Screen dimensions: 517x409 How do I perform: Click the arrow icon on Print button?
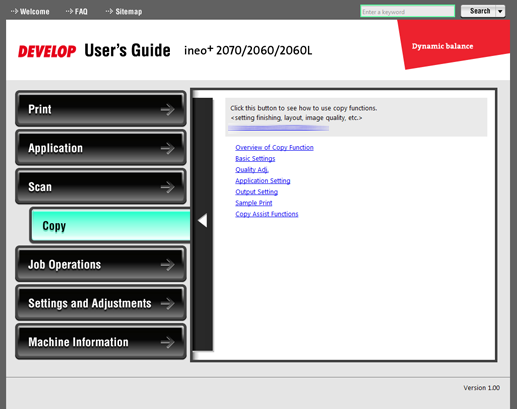pyautogui.click(x=167, y=109)
